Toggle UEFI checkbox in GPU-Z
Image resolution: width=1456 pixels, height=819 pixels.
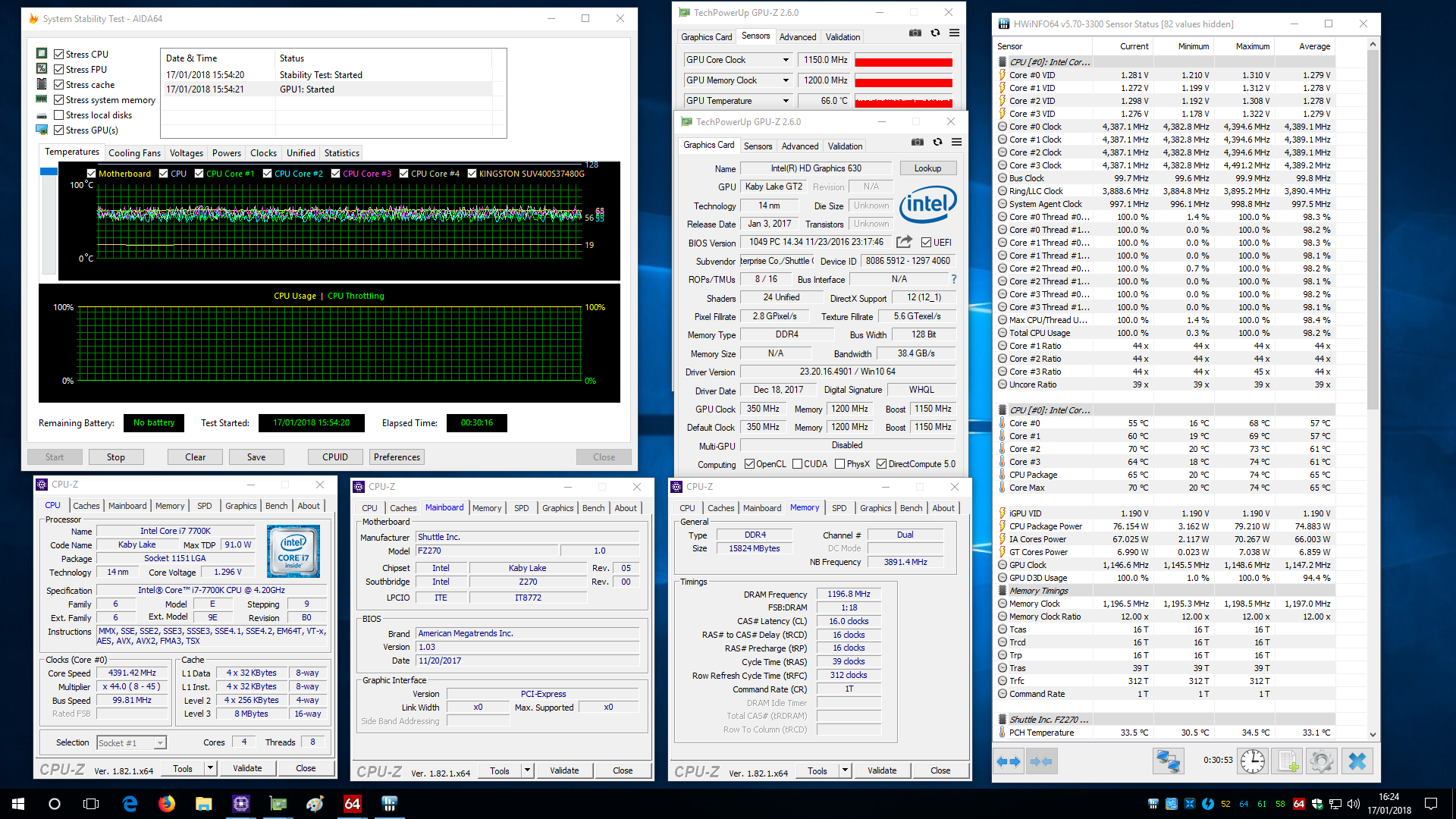(x=926, y=242)
